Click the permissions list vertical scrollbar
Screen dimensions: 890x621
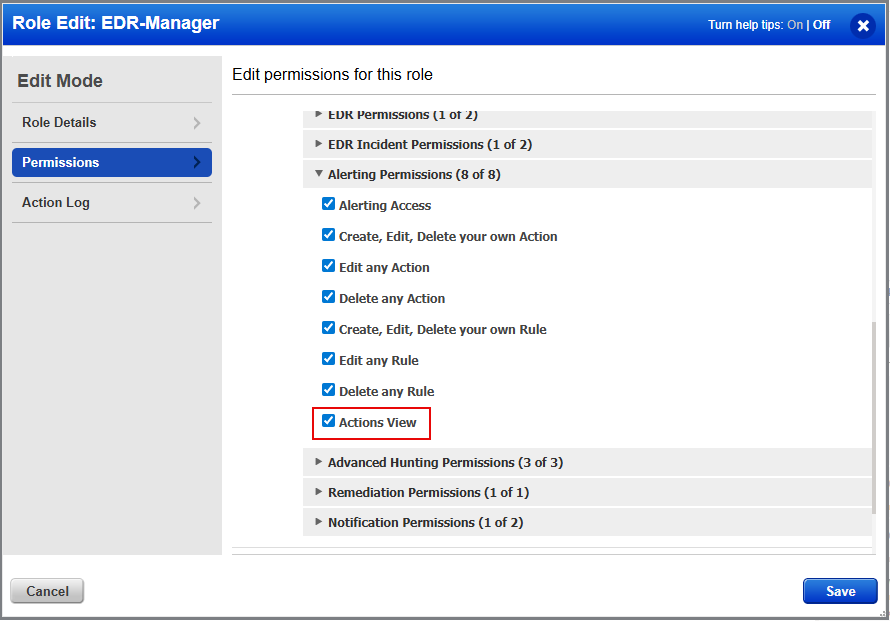[x=874, y=420]
